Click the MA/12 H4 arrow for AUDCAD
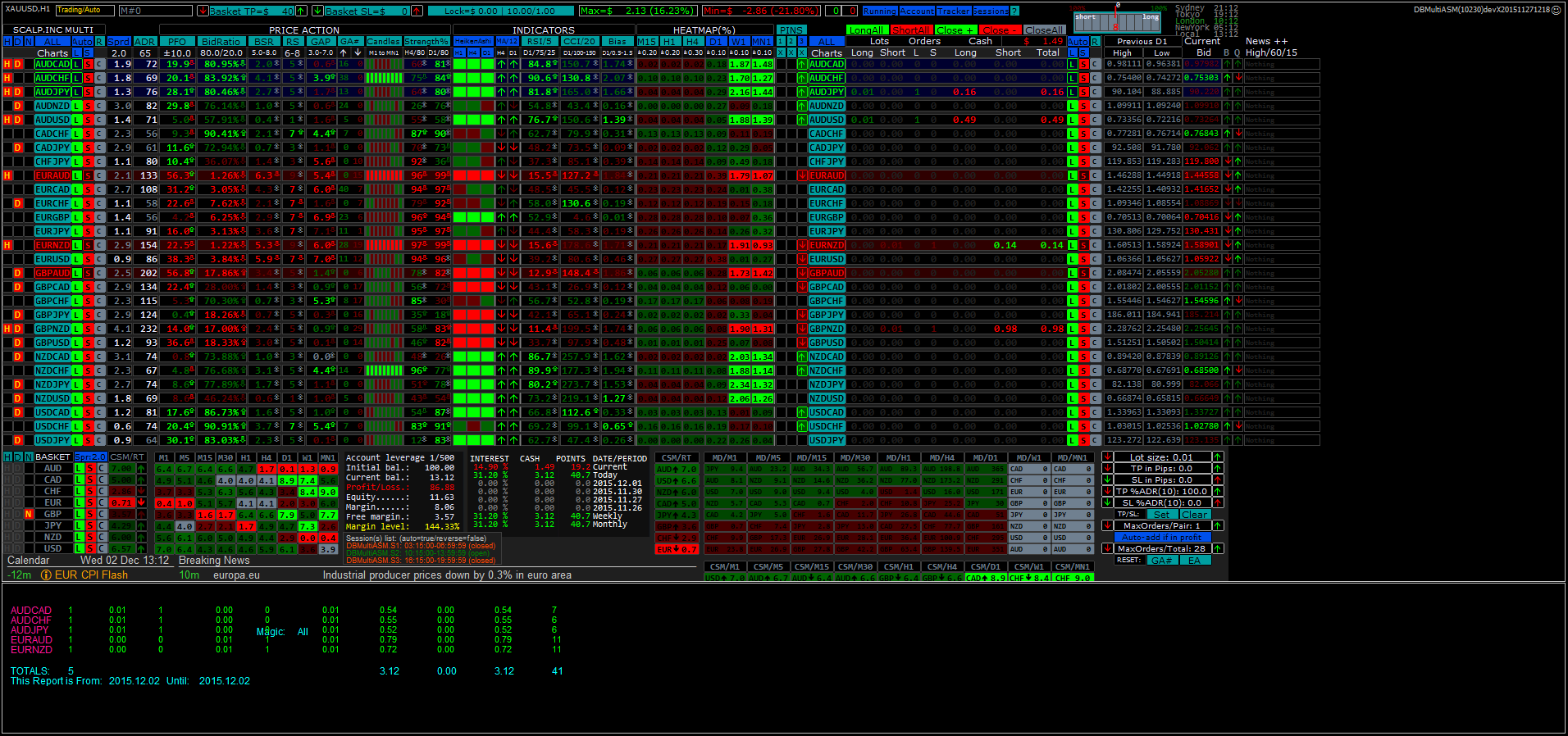 501,64
